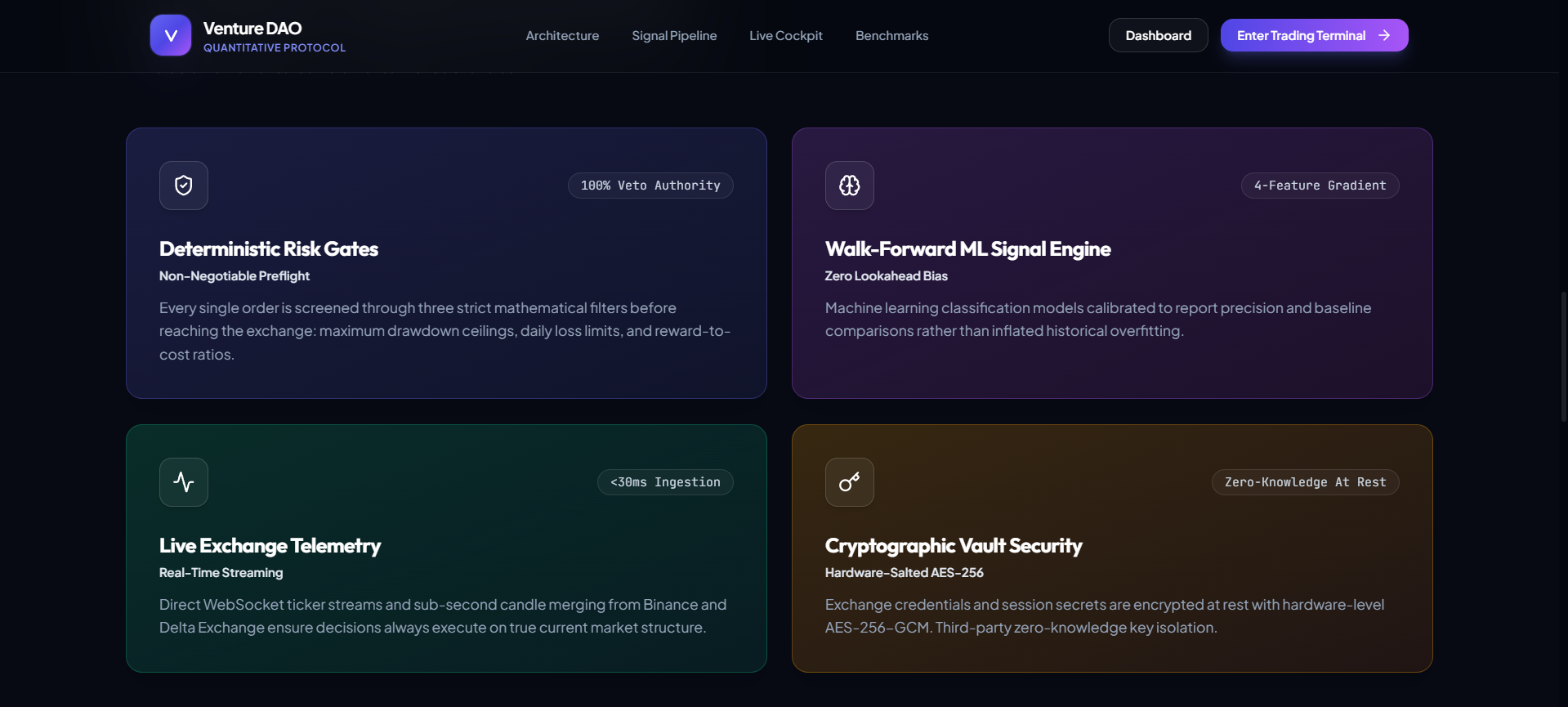The width and height of the screenshot is (1568, 707).
Task: Open the Live Cockpit nav link
Action: coord(786,36)
